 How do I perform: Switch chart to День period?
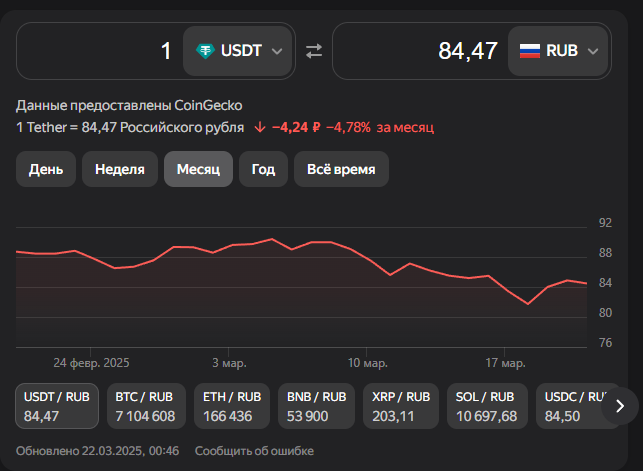[x=46, y=169]
